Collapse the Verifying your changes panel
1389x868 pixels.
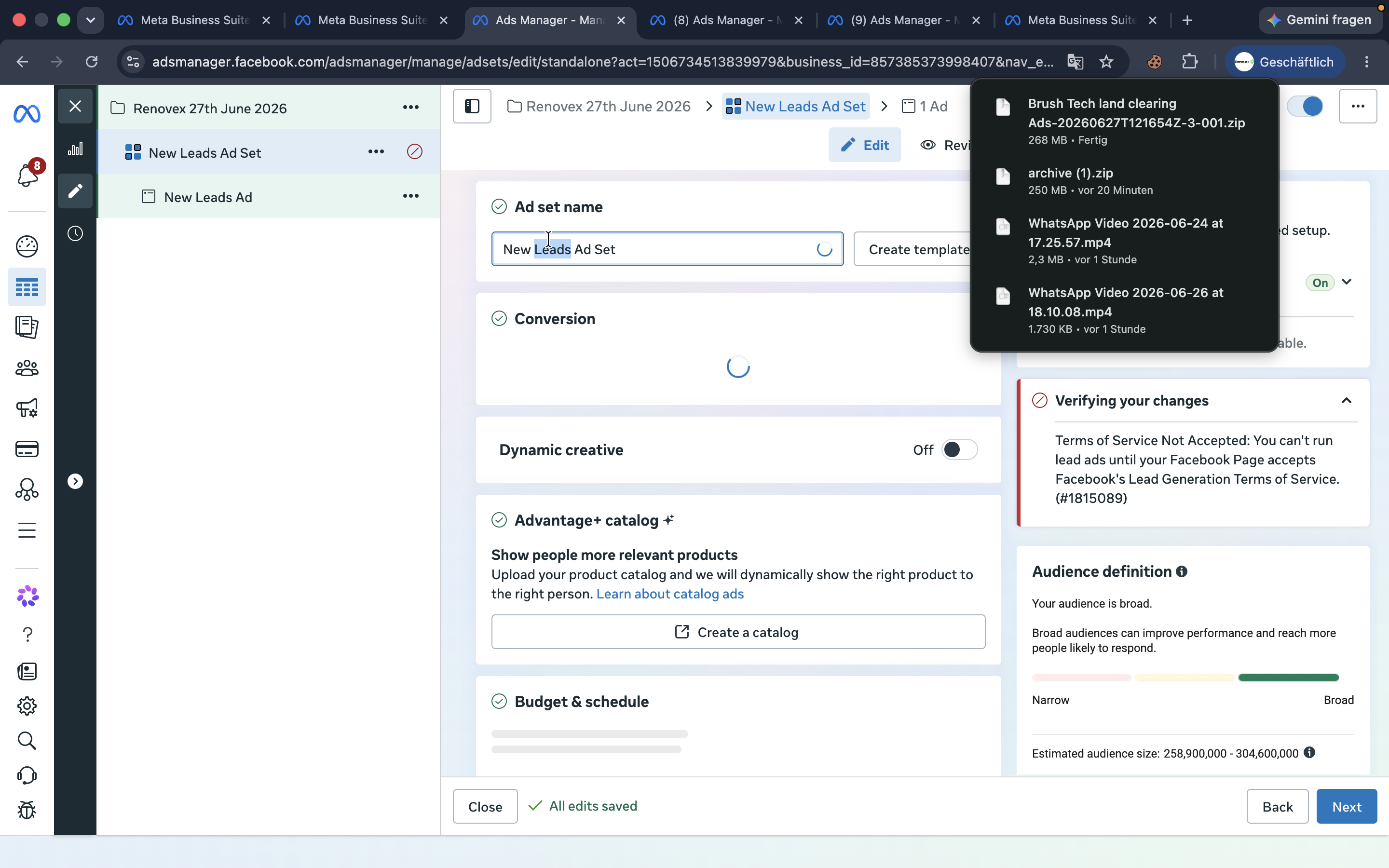(x=1346, y=401)
